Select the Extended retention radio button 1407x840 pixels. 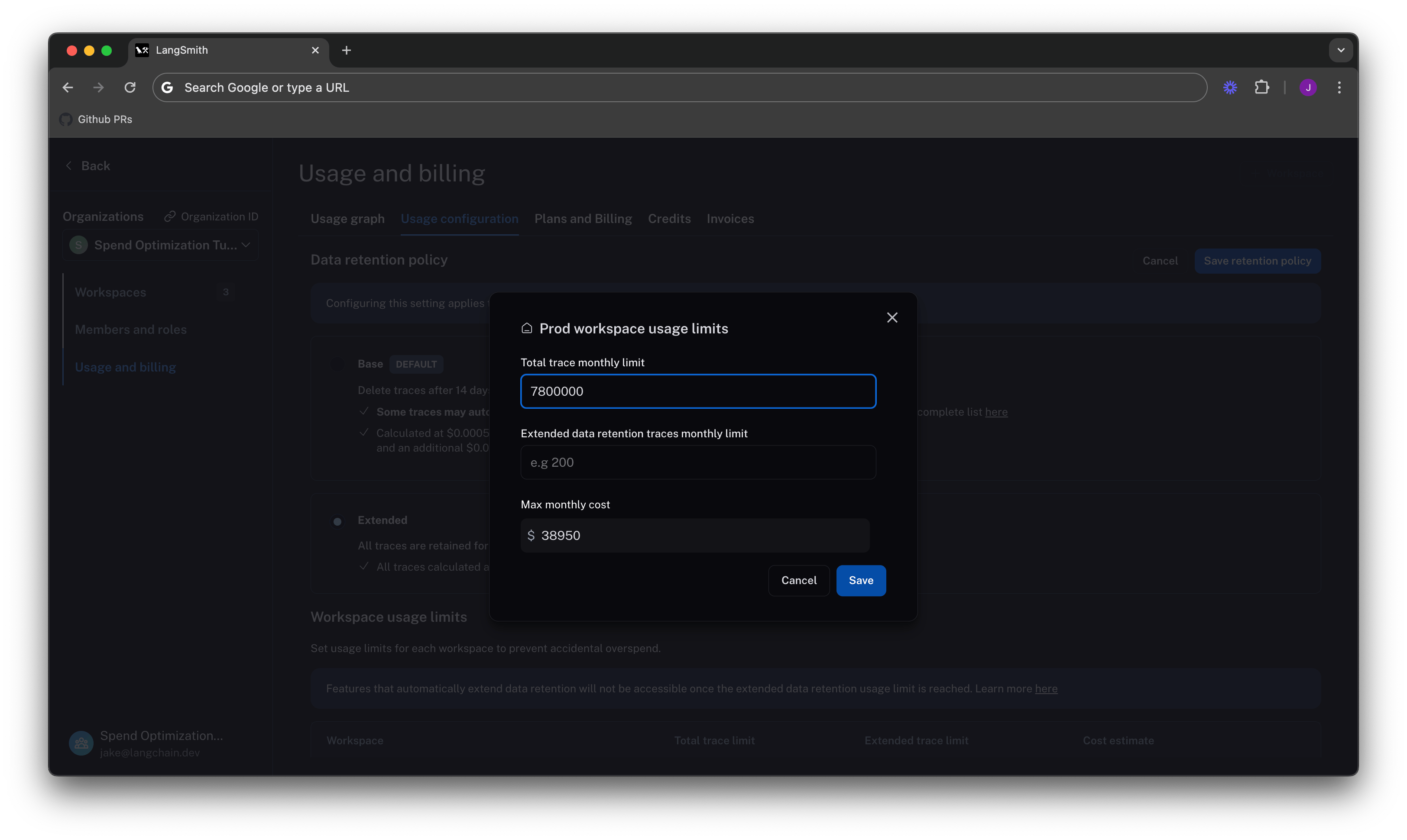click(337, 521)
